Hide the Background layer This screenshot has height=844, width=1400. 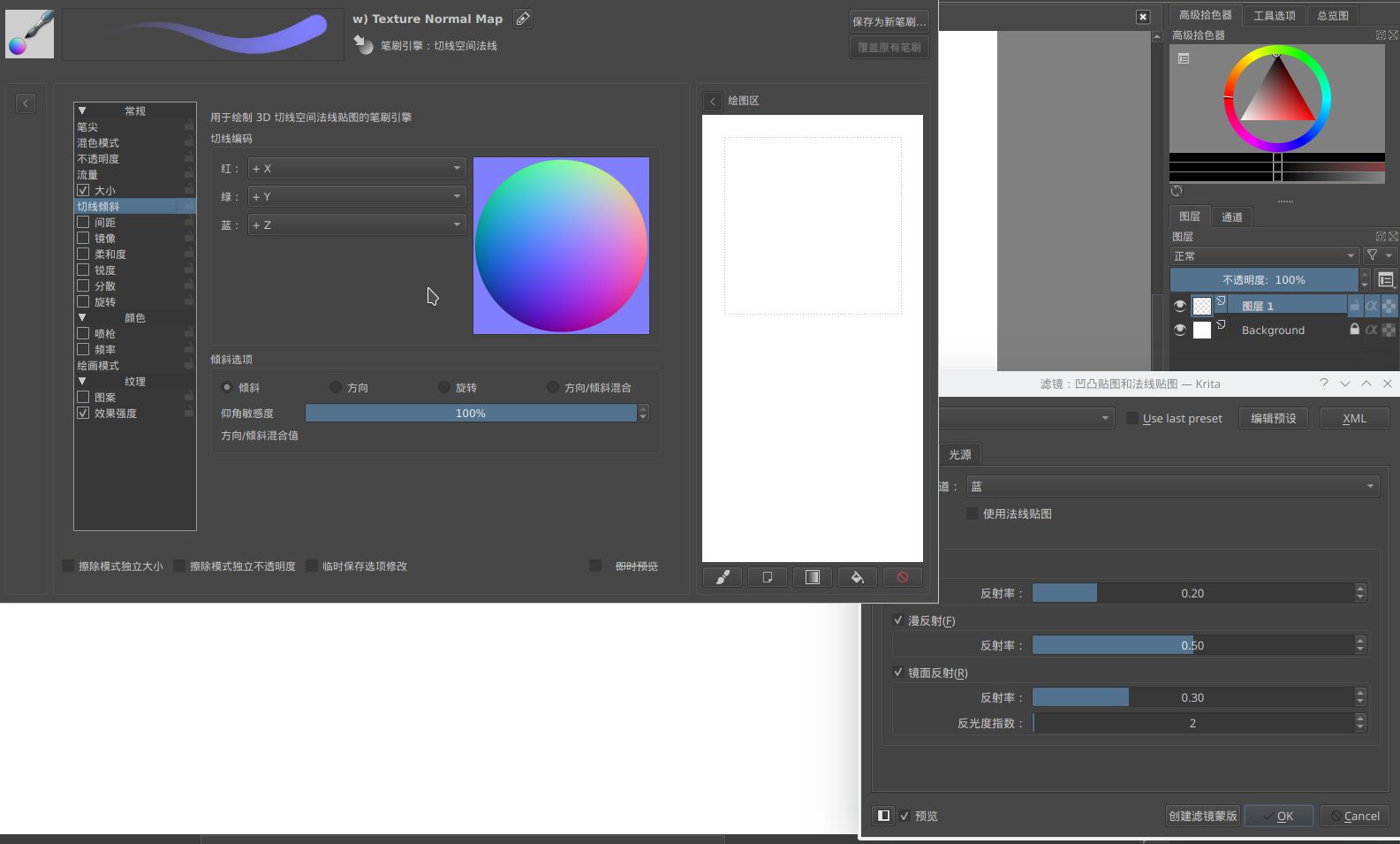(1180, 330)
